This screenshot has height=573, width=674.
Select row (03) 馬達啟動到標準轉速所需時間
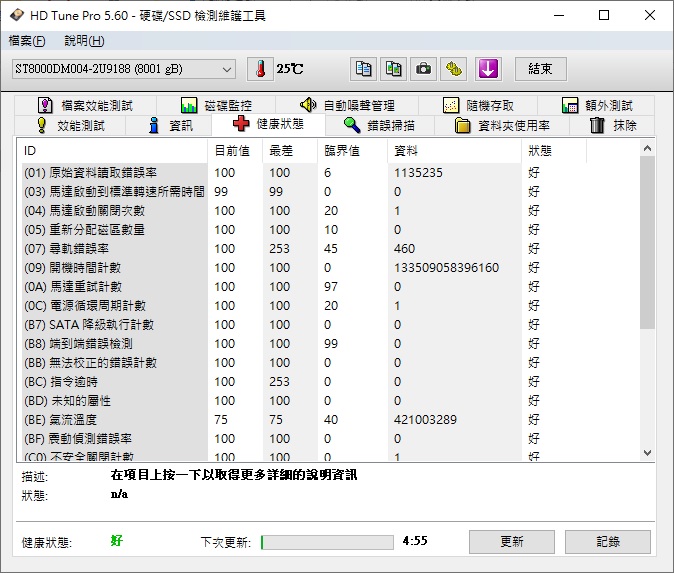(x=331, y=192)
